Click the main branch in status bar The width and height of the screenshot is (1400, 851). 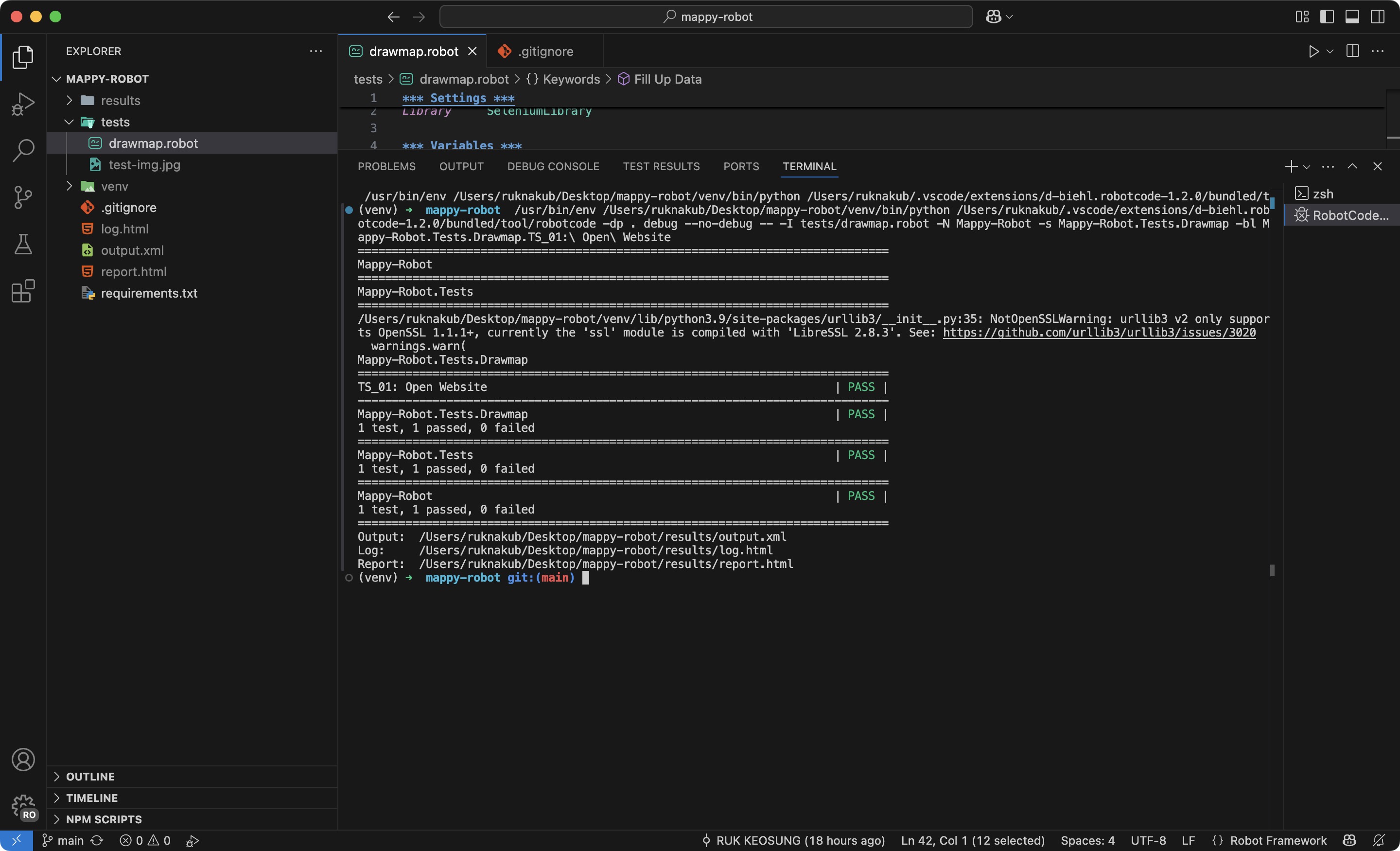(x=63, y=841)
